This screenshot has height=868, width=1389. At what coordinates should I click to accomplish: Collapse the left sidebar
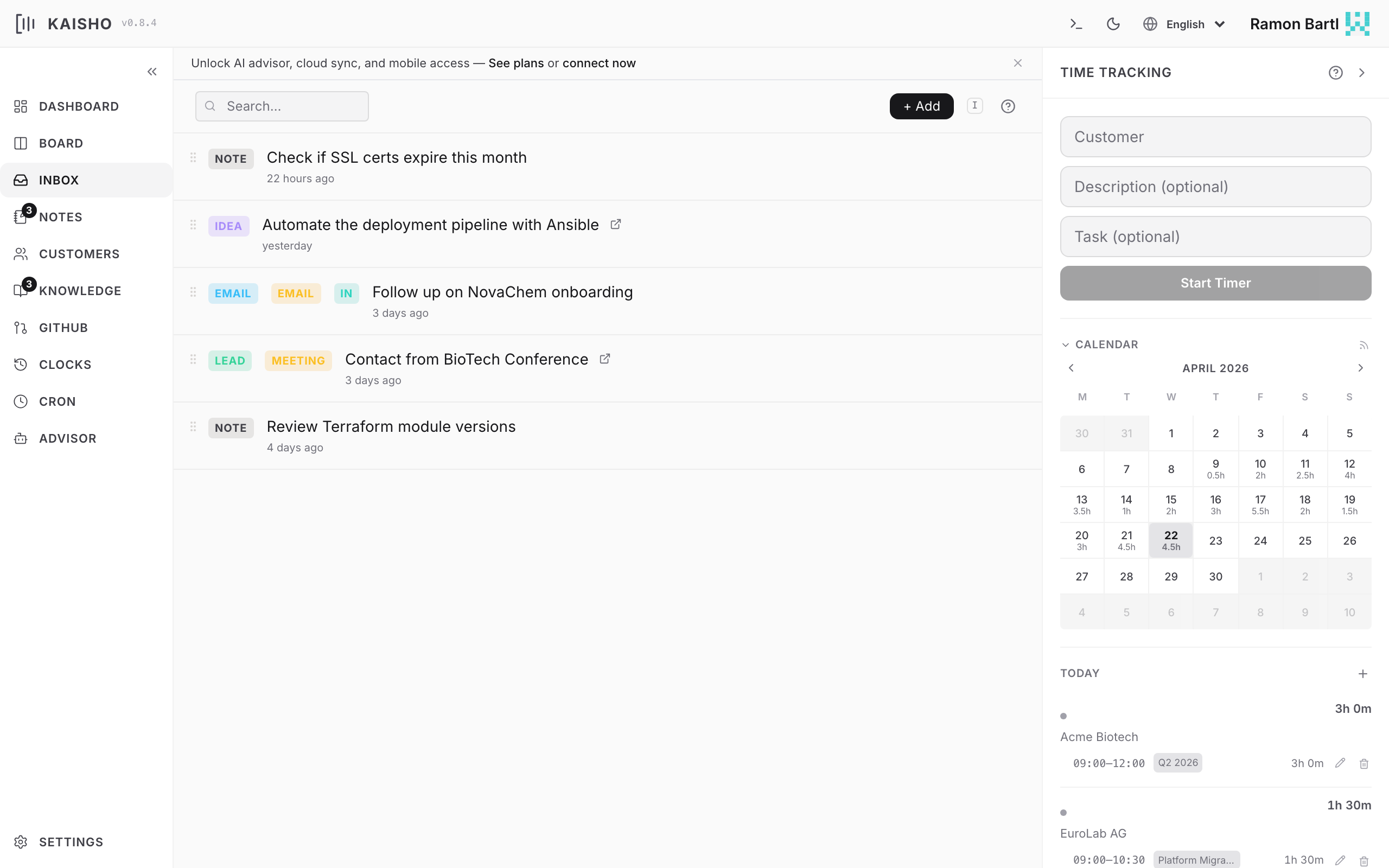[x=152, y=72]
